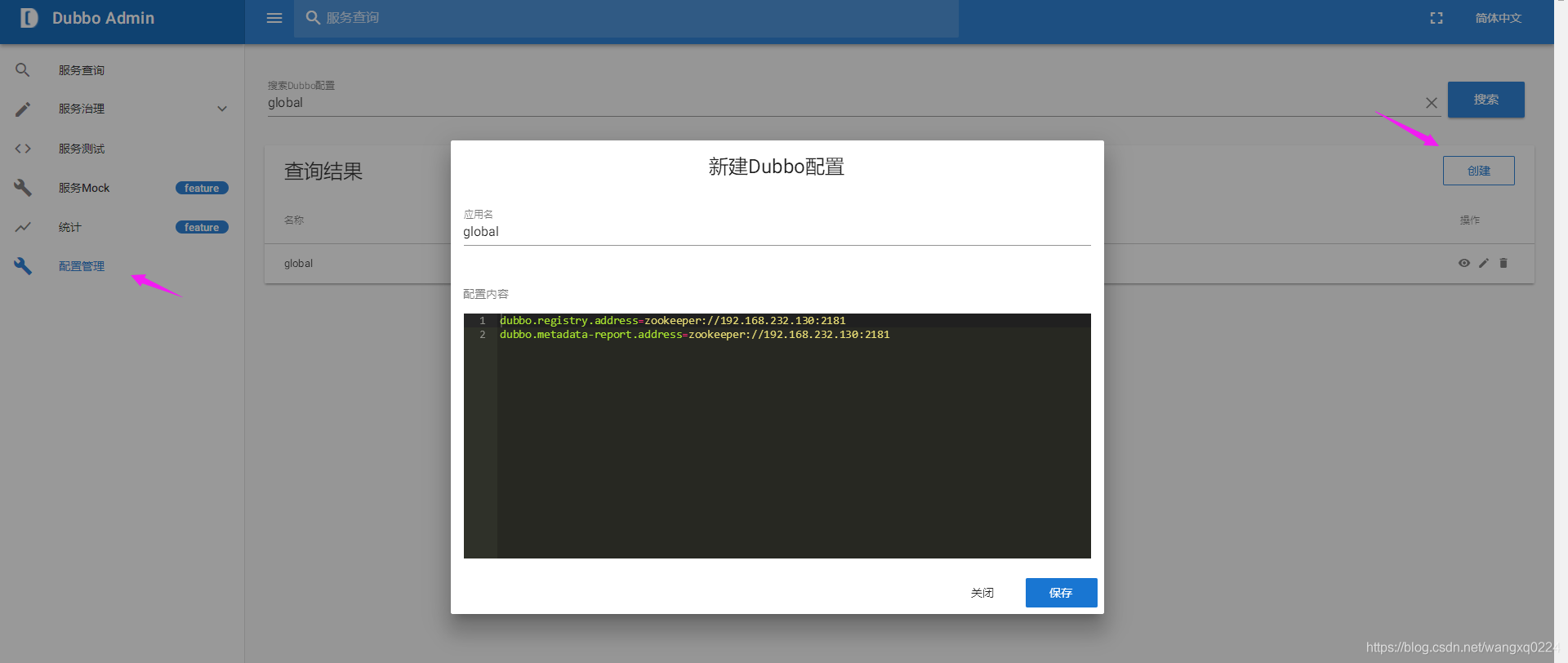Click the 创建 button

1478,171
